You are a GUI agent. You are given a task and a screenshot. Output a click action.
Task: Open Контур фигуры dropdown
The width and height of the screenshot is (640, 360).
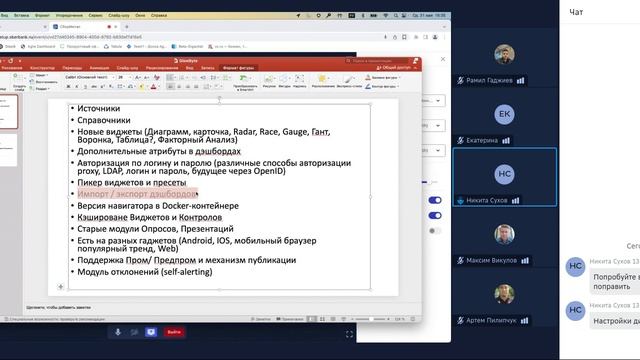tap(382, 86)
